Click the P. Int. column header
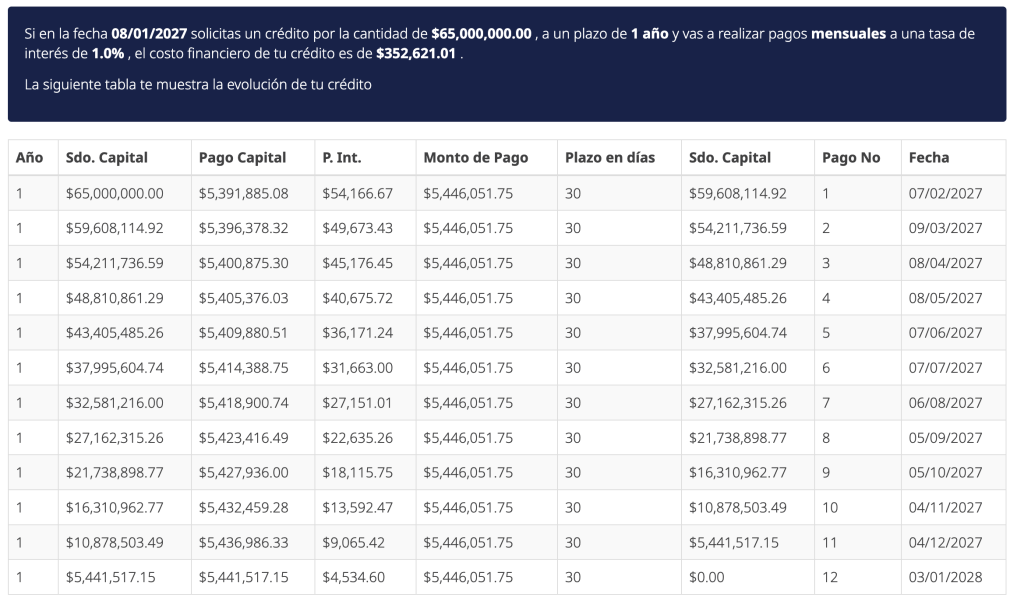This screenshot has width=1024, height=601. coord(342,157)
